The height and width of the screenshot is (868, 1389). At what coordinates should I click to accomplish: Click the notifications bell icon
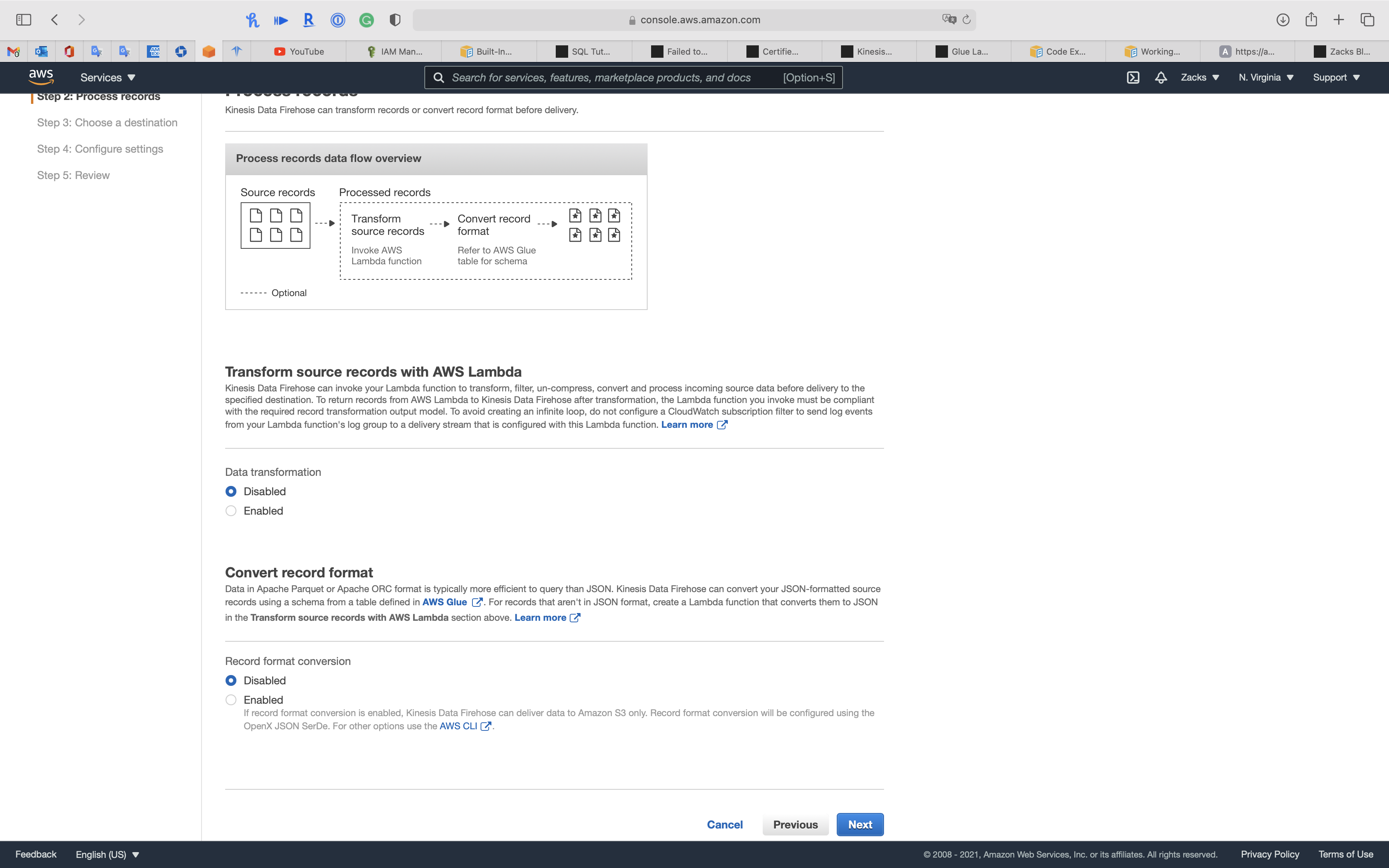1161,77
